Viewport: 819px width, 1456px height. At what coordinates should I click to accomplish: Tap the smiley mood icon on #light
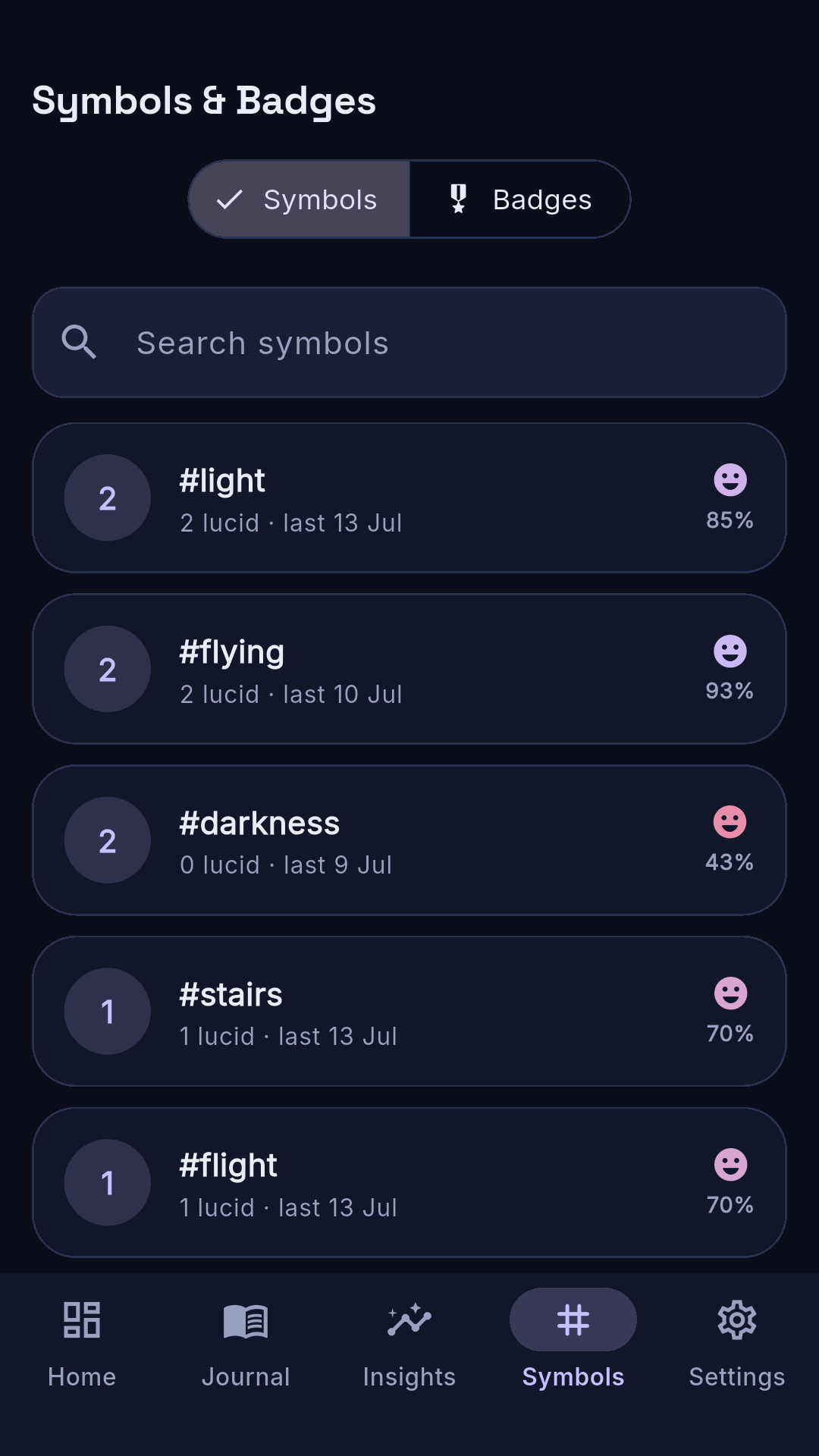[x=730, y=480]
